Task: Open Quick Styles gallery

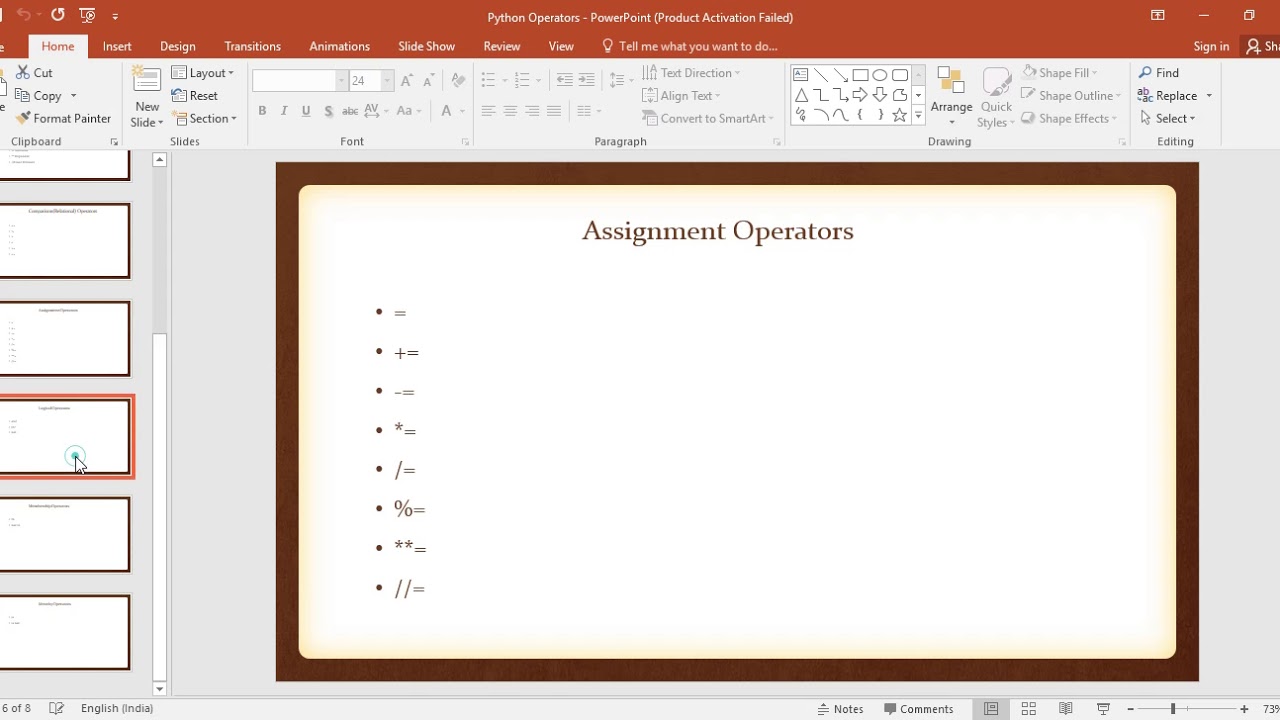Action: 996,98
